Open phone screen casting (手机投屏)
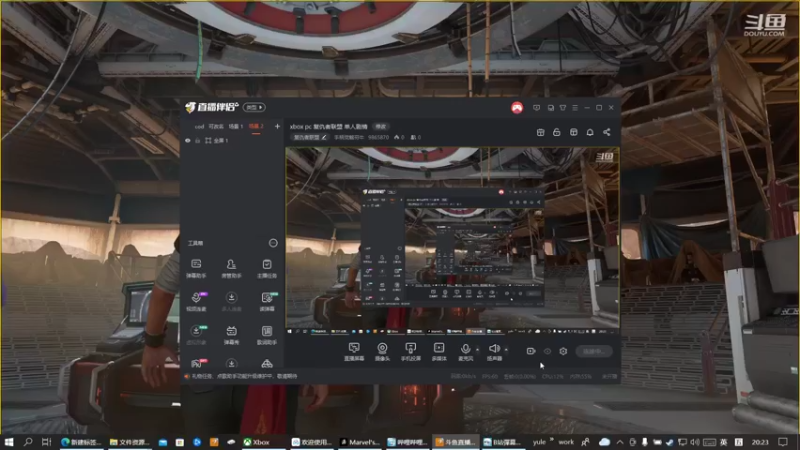This screenshot has width=800, height=450. (410, 352)
